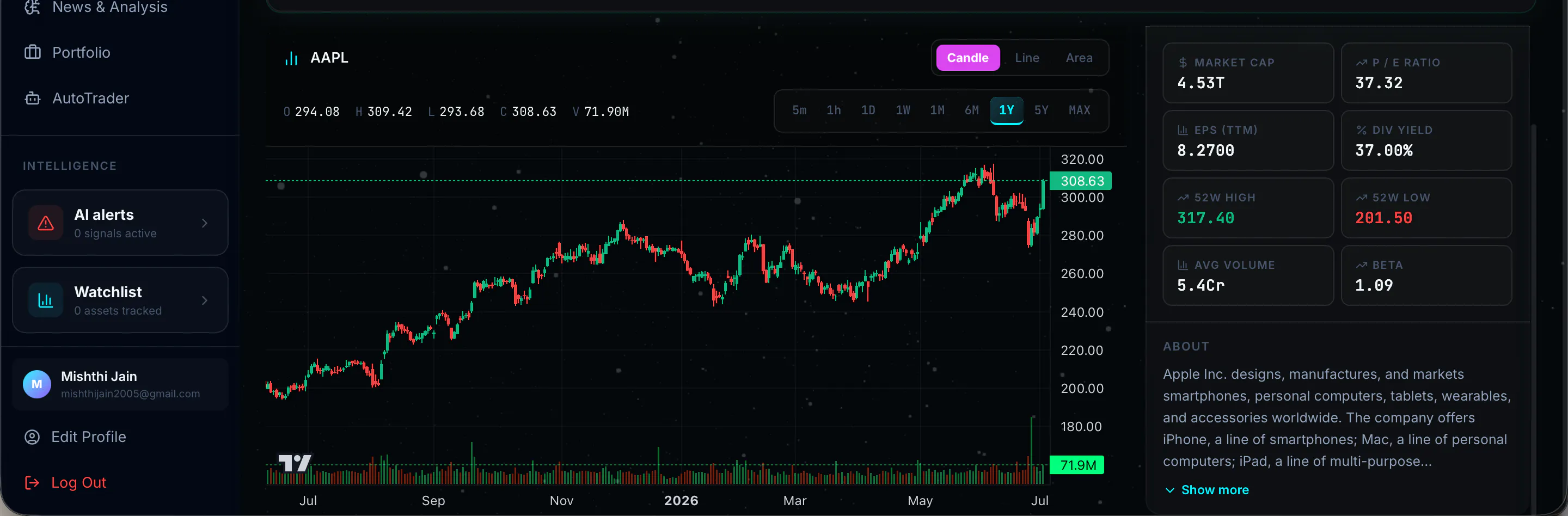This screenshot has width=1568, height=516.
Task: Click the EPS (TTM) chart icon
Action: [1183, 130]
